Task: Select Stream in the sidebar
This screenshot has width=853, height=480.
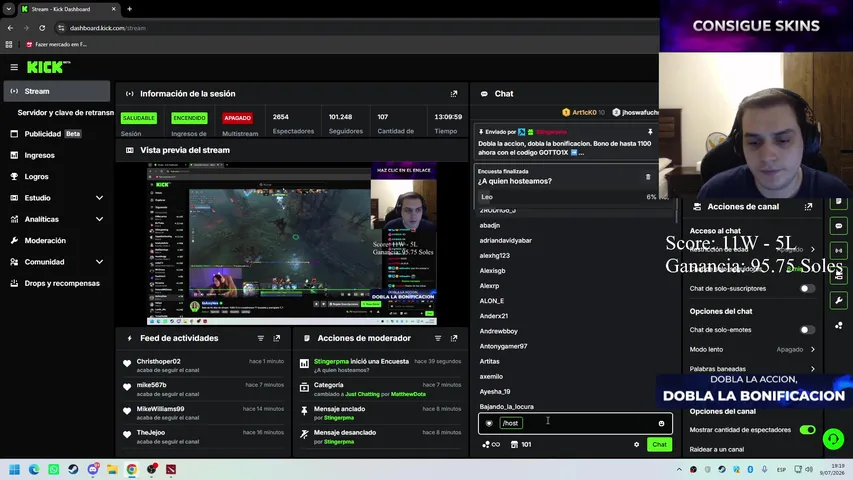Action: pyautogui.click(x=57, y=91)
